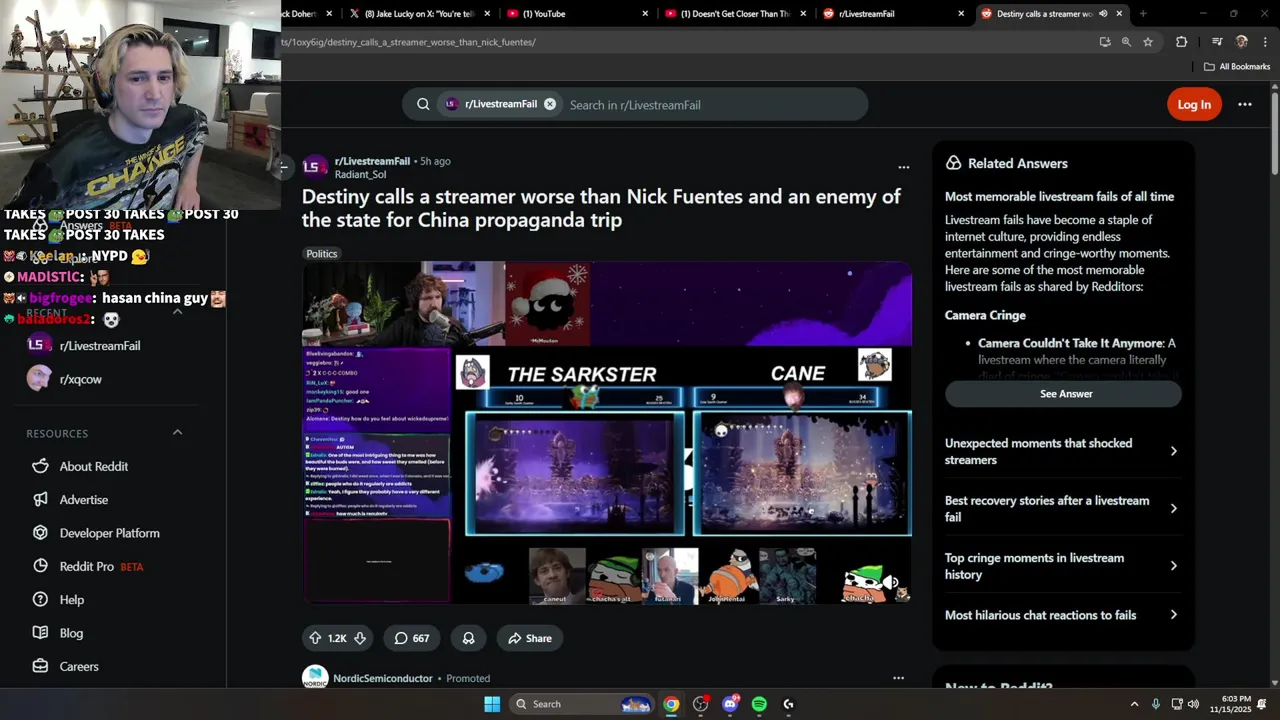This screenshot has height=720, width=1280.
Task: Open author Radiant_Sol profile
Action: (360, 174)
